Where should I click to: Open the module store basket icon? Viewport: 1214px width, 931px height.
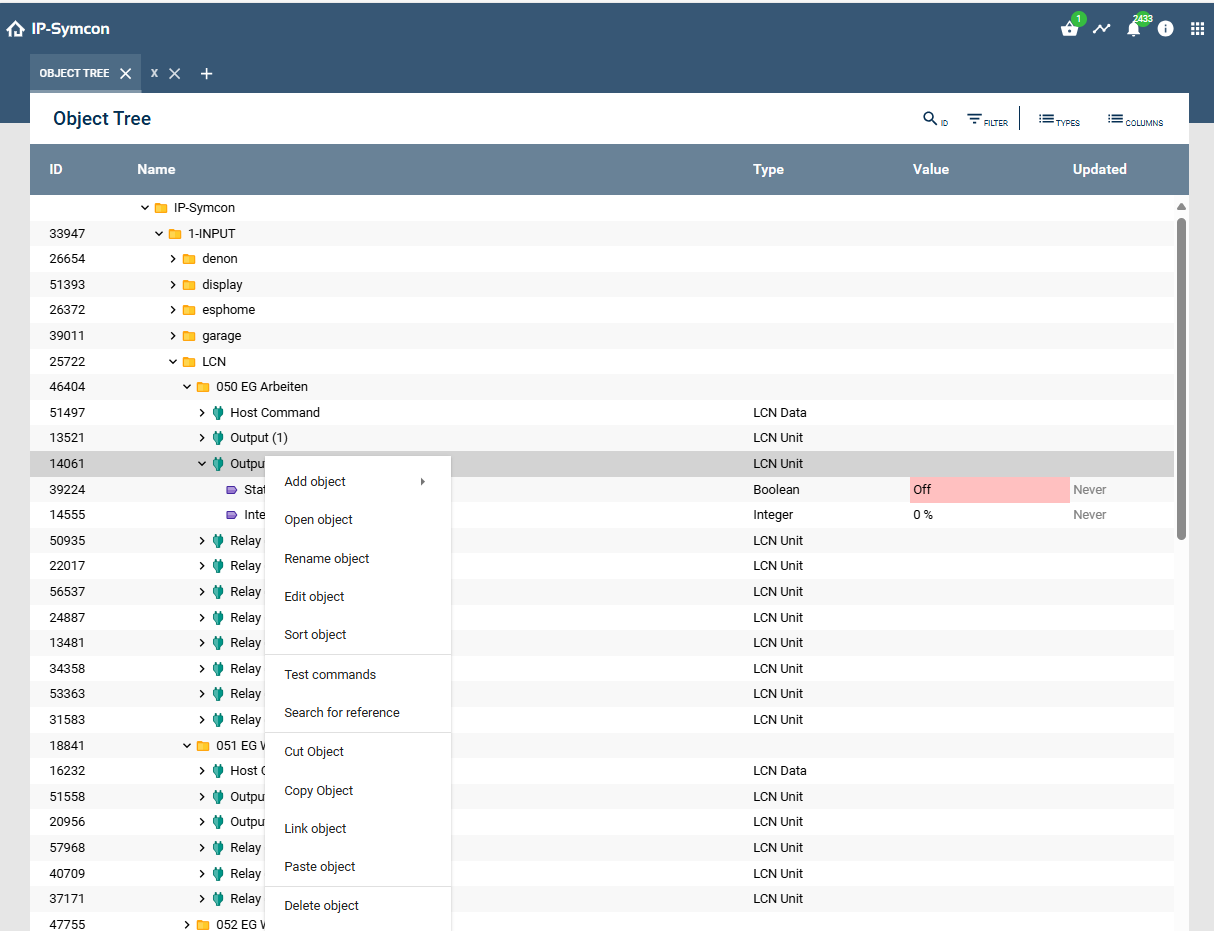click(x=1069, y=29)
